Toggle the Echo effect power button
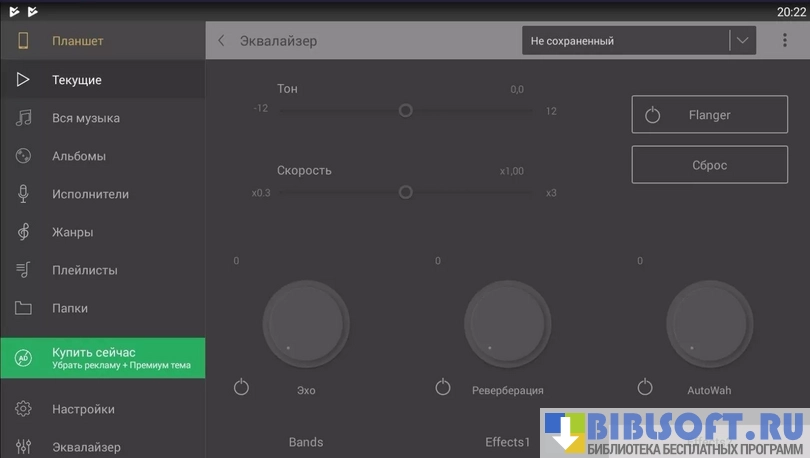Viewport: 810px width, 458px height. (241, 387)
